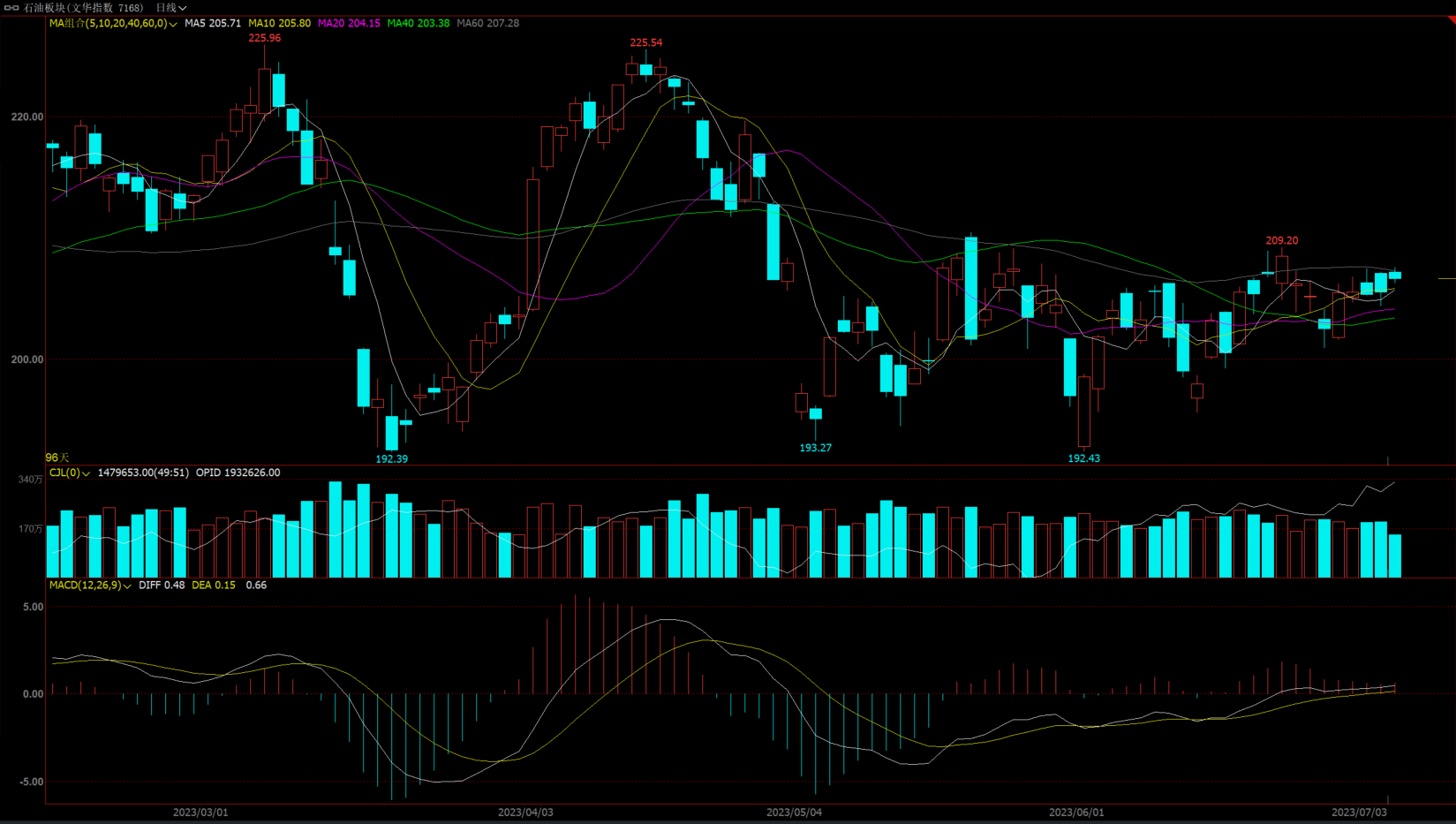
Task: Click the link icon beside 石油板块 title
Action: pyautogui.click(x=11, y=8)
